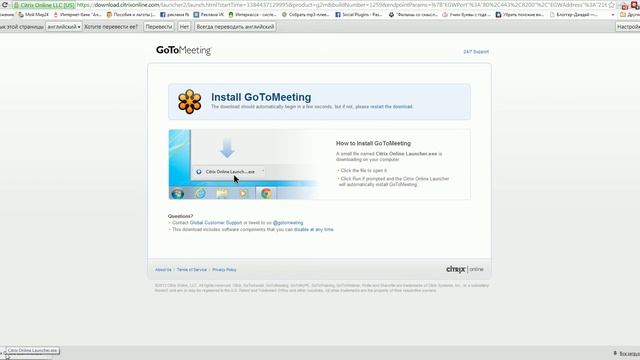Click the GoToMeeting logo
Screen dimensions: 640x360
[x=184, y=50]
